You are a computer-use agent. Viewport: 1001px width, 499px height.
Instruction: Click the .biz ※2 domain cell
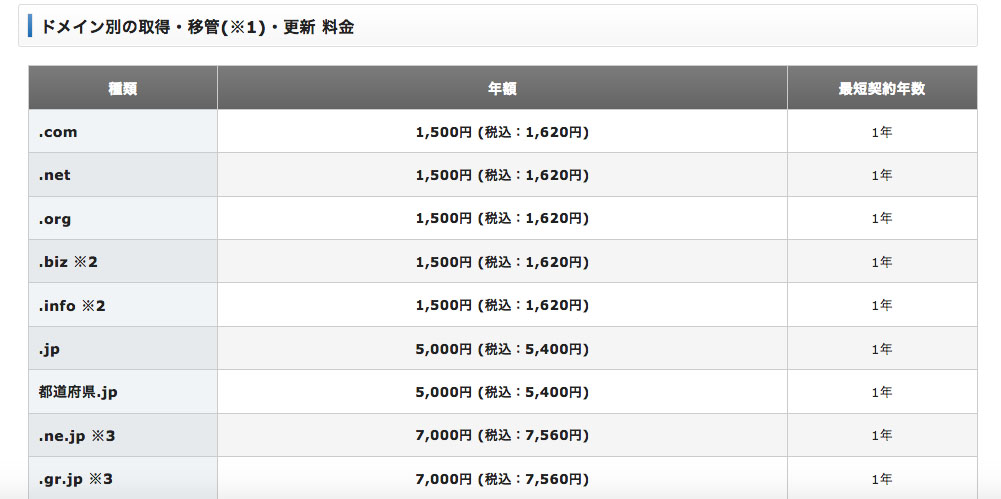(x=123, y=262)
